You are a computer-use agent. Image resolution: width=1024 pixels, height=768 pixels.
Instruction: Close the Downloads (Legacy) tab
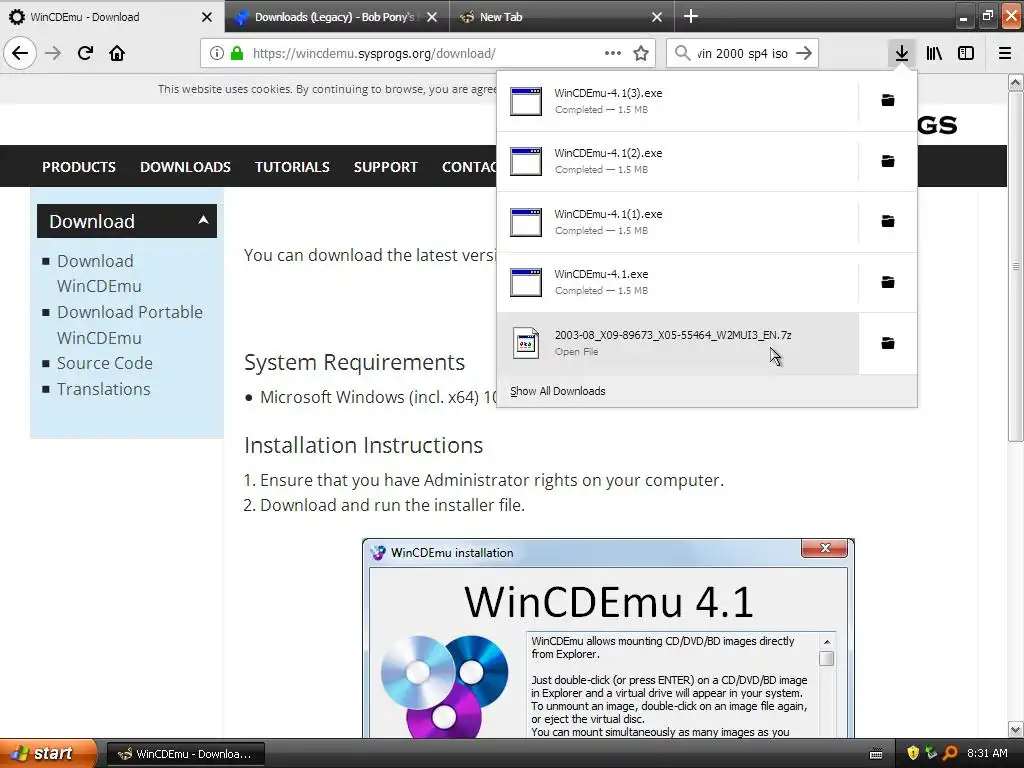(432, 17)
